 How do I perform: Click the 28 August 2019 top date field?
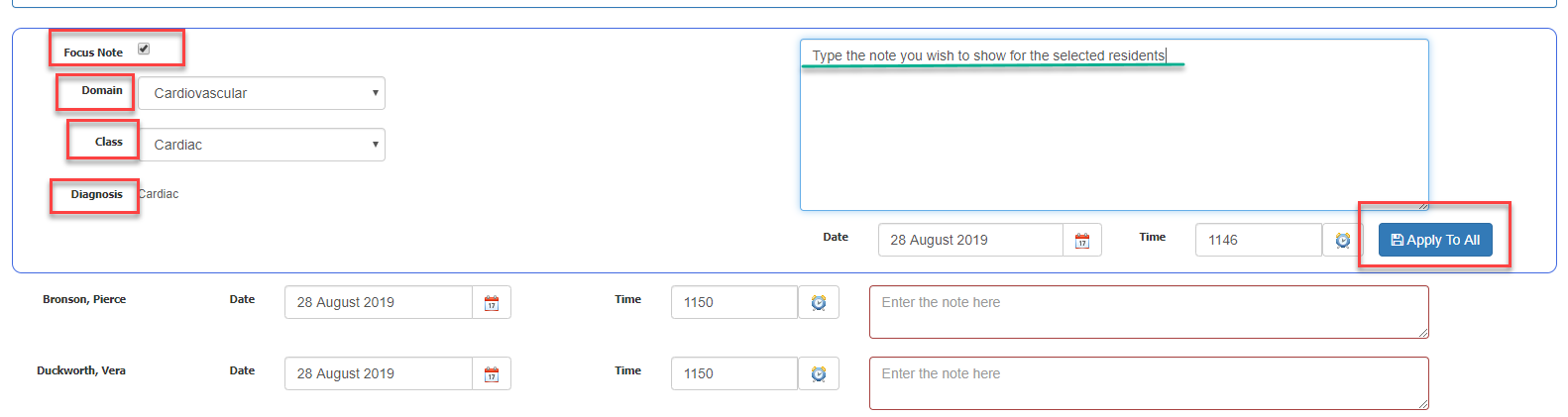coord(969,240)
